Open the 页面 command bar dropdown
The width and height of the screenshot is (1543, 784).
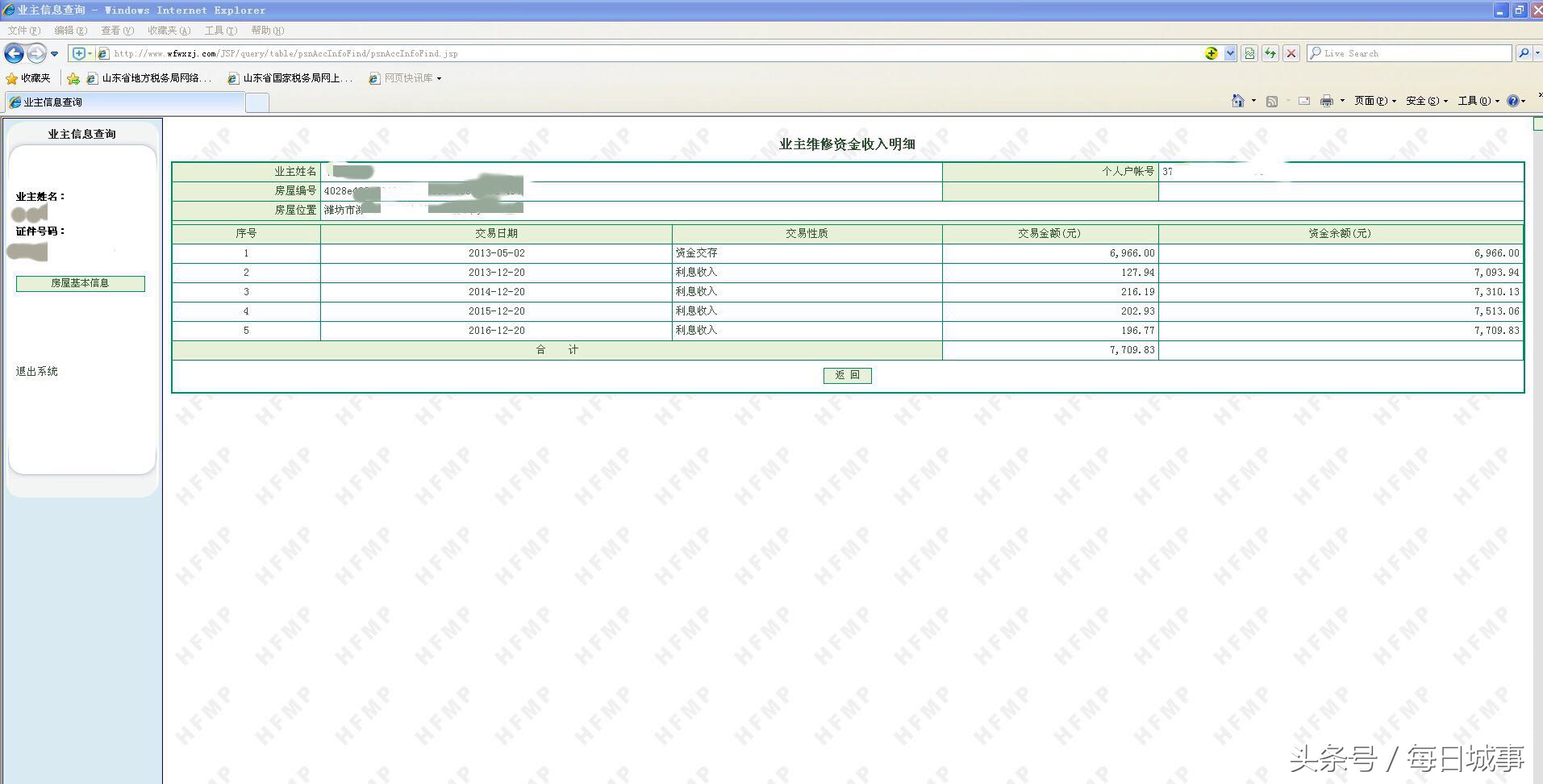[1374, 101]
